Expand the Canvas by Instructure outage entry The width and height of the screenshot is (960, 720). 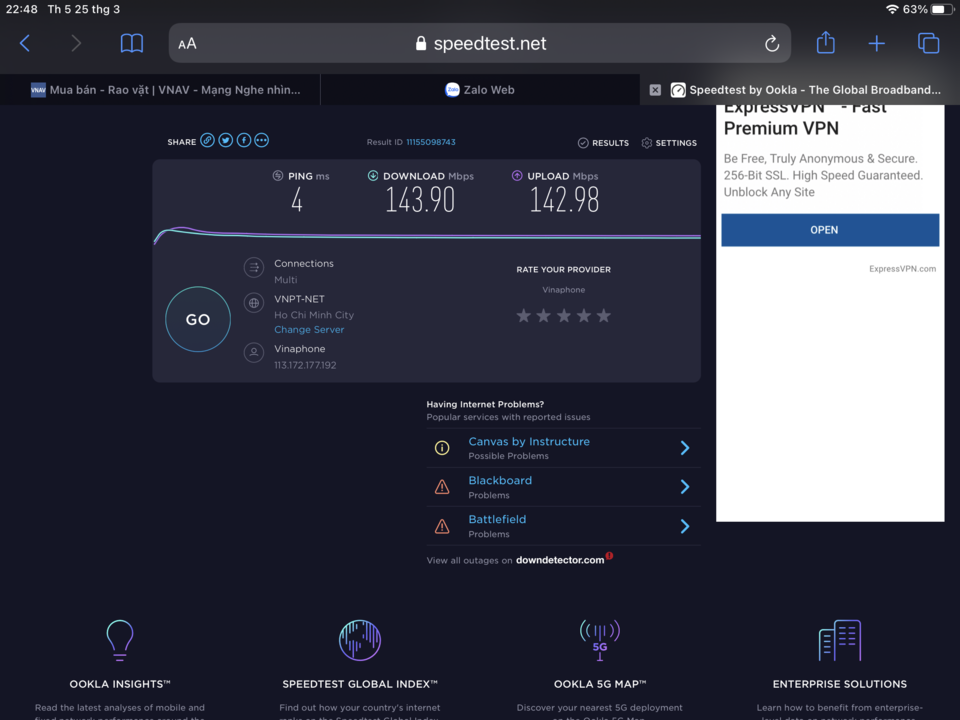point(563,448)
